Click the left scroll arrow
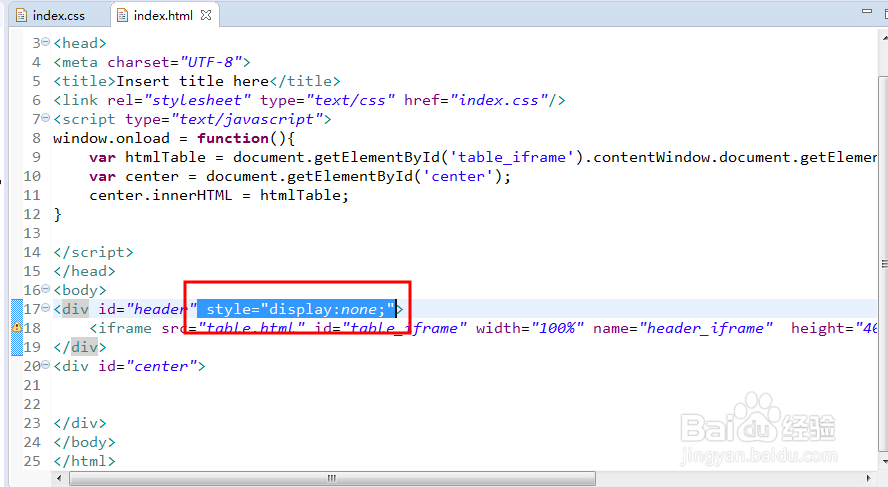Viewport: 888px width, 487px height. coord(59,479)
